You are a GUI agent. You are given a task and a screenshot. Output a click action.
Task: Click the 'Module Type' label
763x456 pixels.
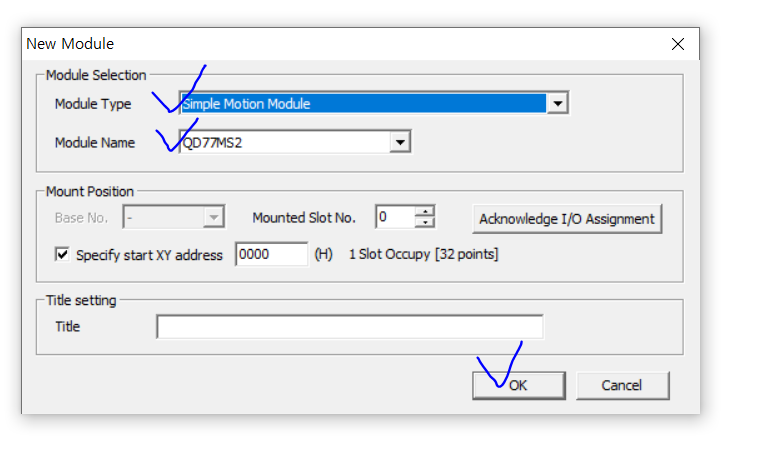click(x=93, y=104)
